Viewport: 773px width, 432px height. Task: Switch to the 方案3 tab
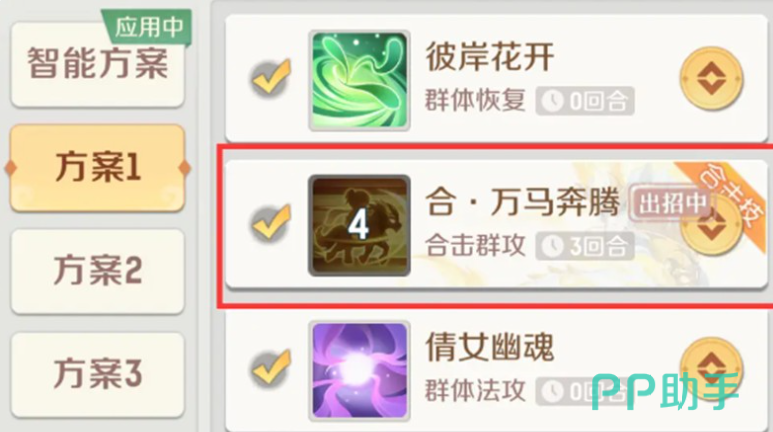(98, 374)
